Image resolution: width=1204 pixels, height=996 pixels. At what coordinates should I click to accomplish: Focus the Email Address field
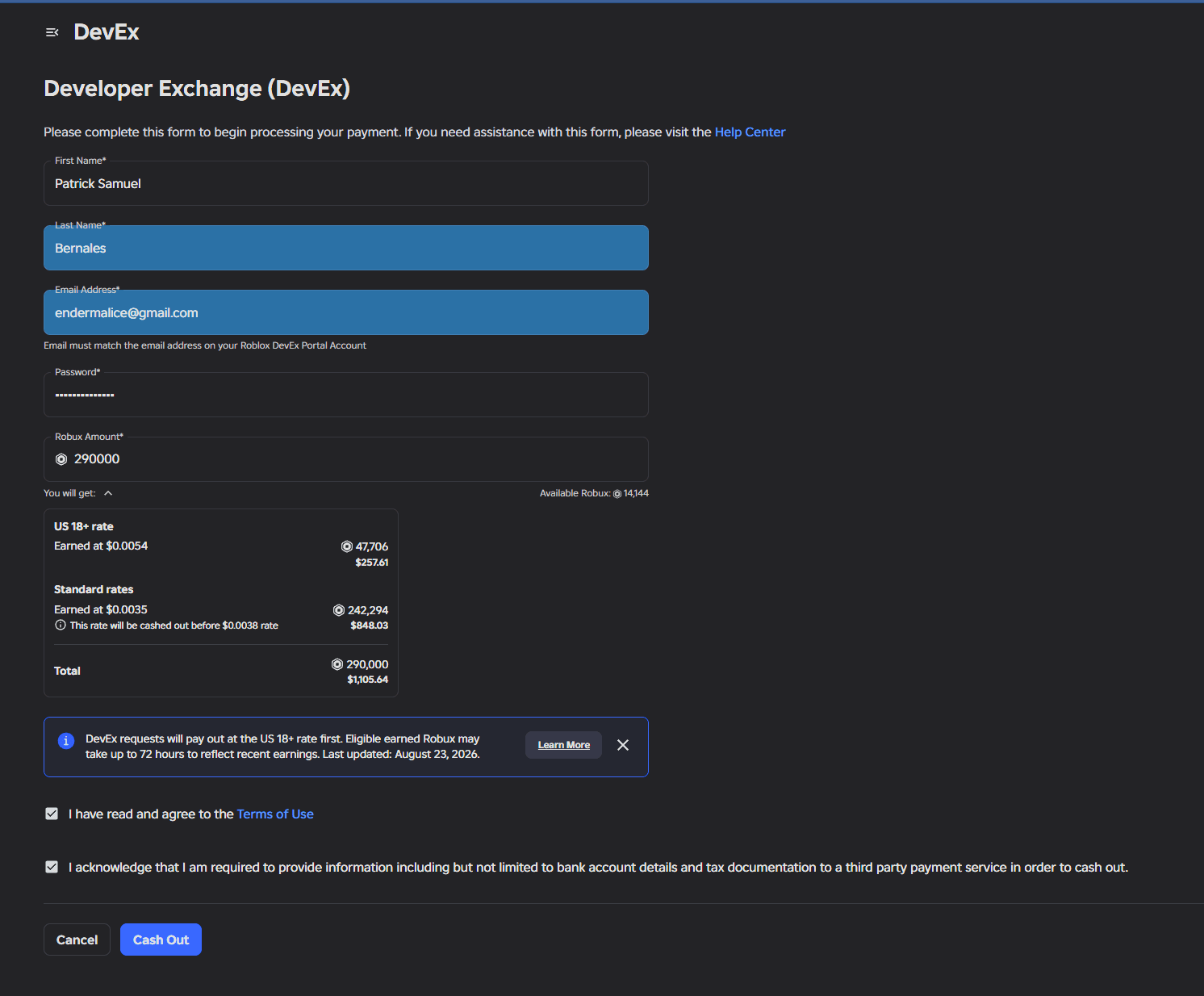[x=346, y=312]
